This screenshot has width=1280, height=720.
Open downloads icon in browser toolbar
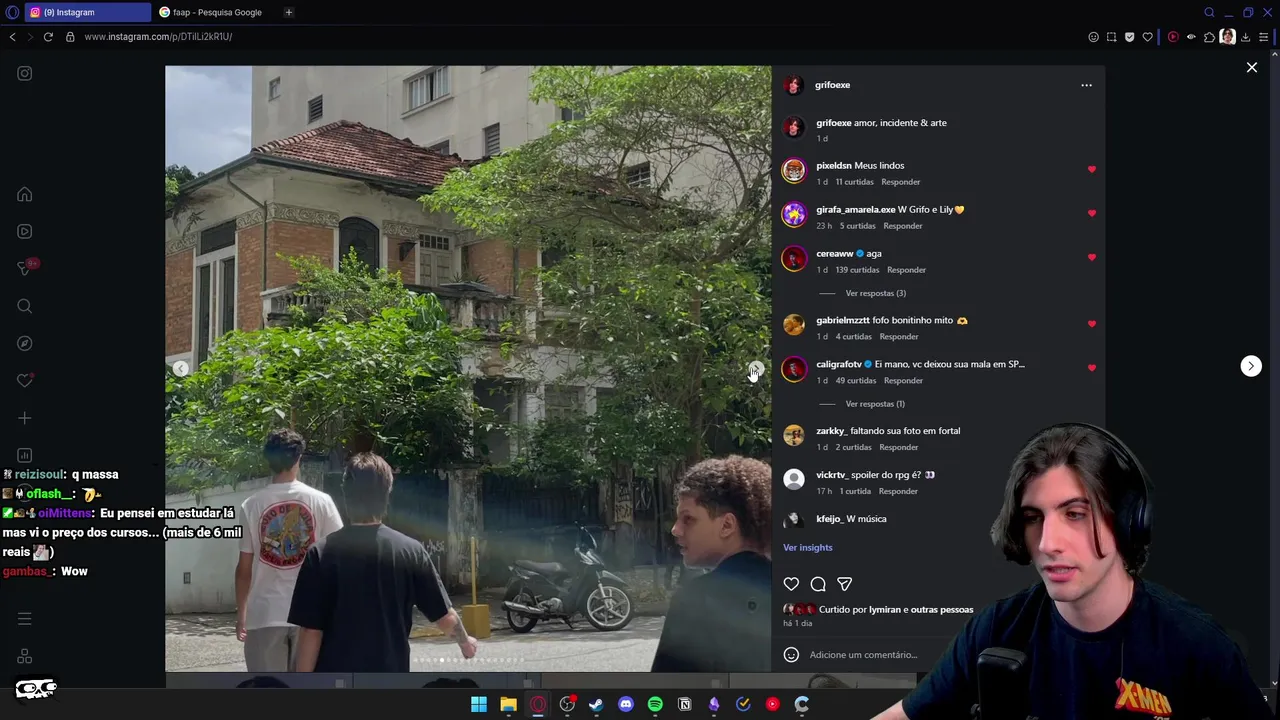tap(1245, 37)
